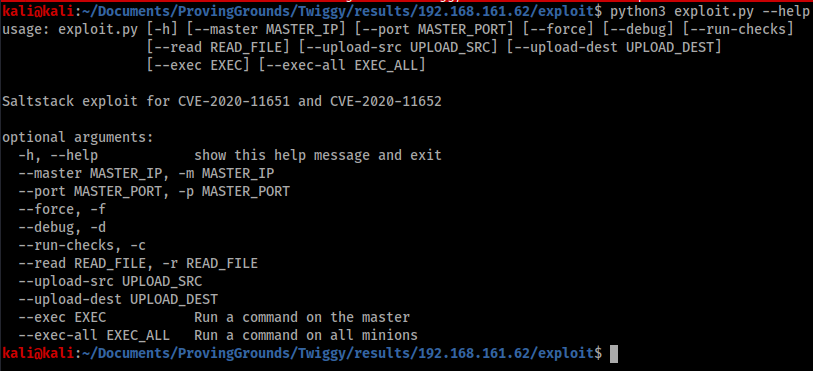813x371 pixels.
Task: Click the top prompt's kali@kali username
Action: tap(38, 11)
